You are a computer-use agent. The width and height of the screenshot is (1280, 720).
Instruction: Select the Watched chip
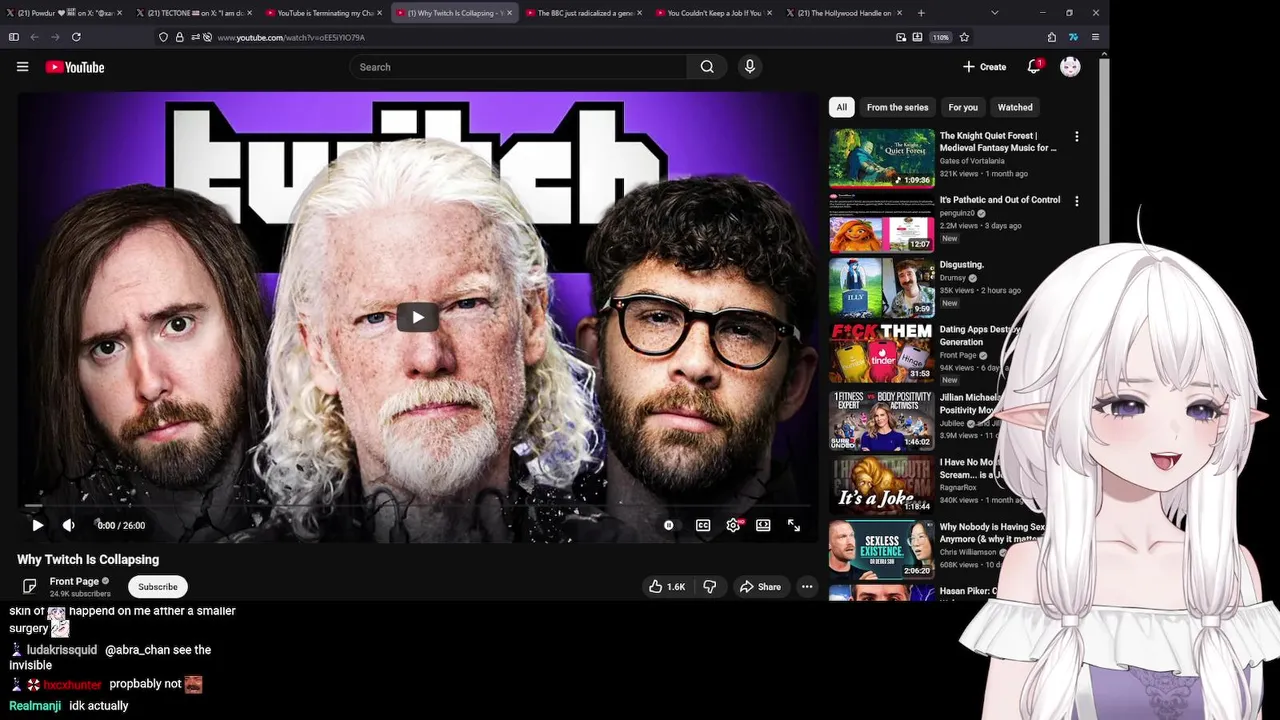[1015, 107]
